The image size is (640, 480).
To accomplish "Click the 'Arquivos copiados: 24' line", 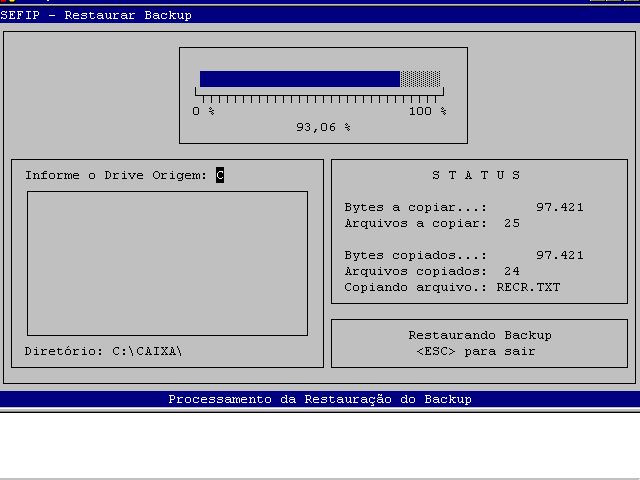I will point(432,271).
